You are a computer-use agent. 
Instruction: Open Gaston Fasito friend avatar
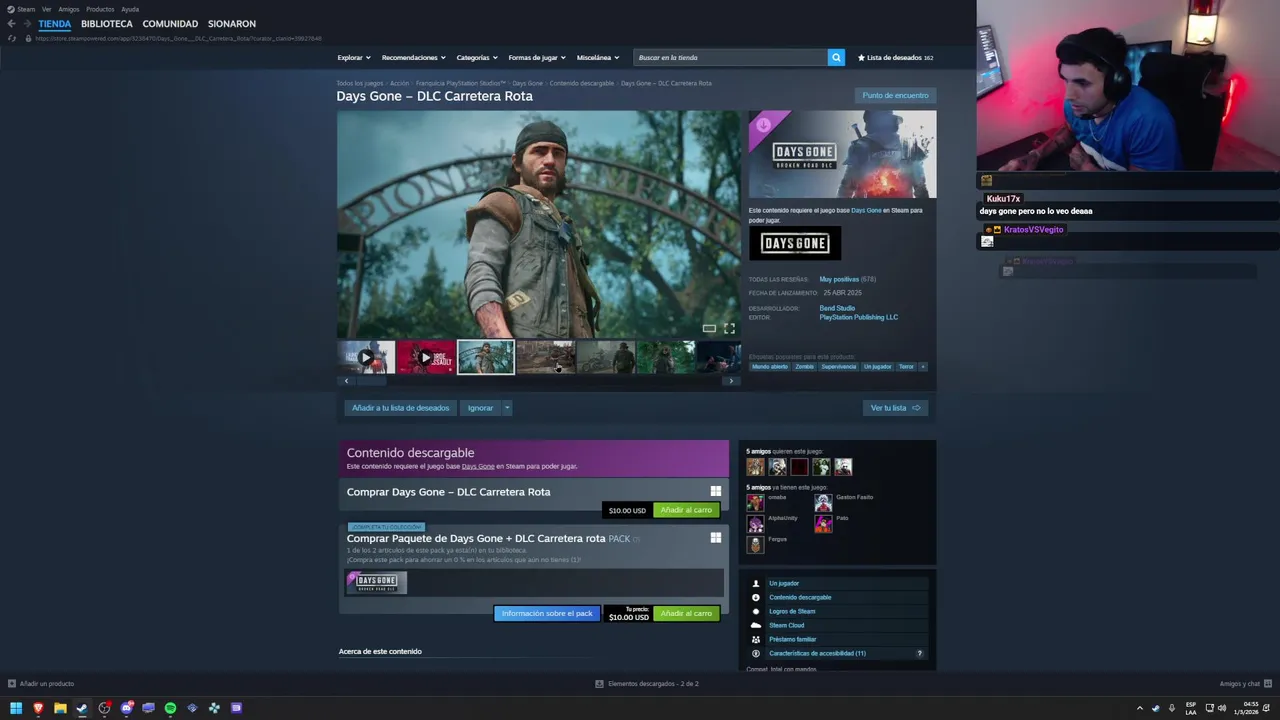pos(823,502)
